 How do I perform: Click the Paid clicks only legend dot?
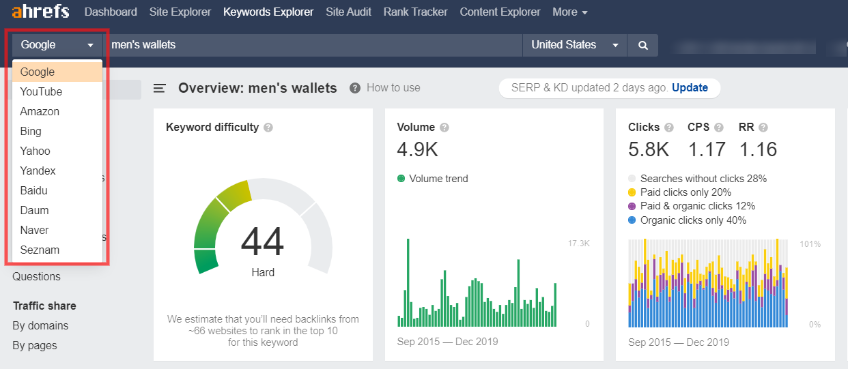pos(632,193)
